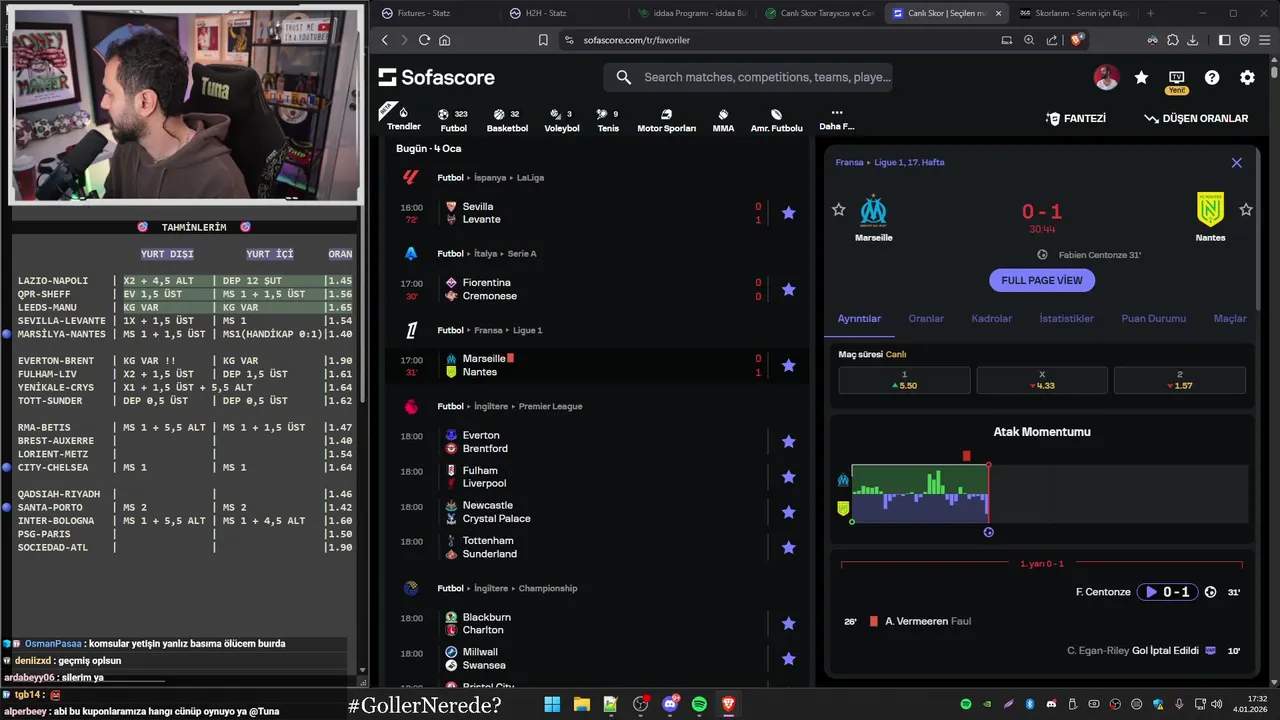Open the İngiltere Premier League header
The image size is (1280, 720).
click(x=509, y=406)
